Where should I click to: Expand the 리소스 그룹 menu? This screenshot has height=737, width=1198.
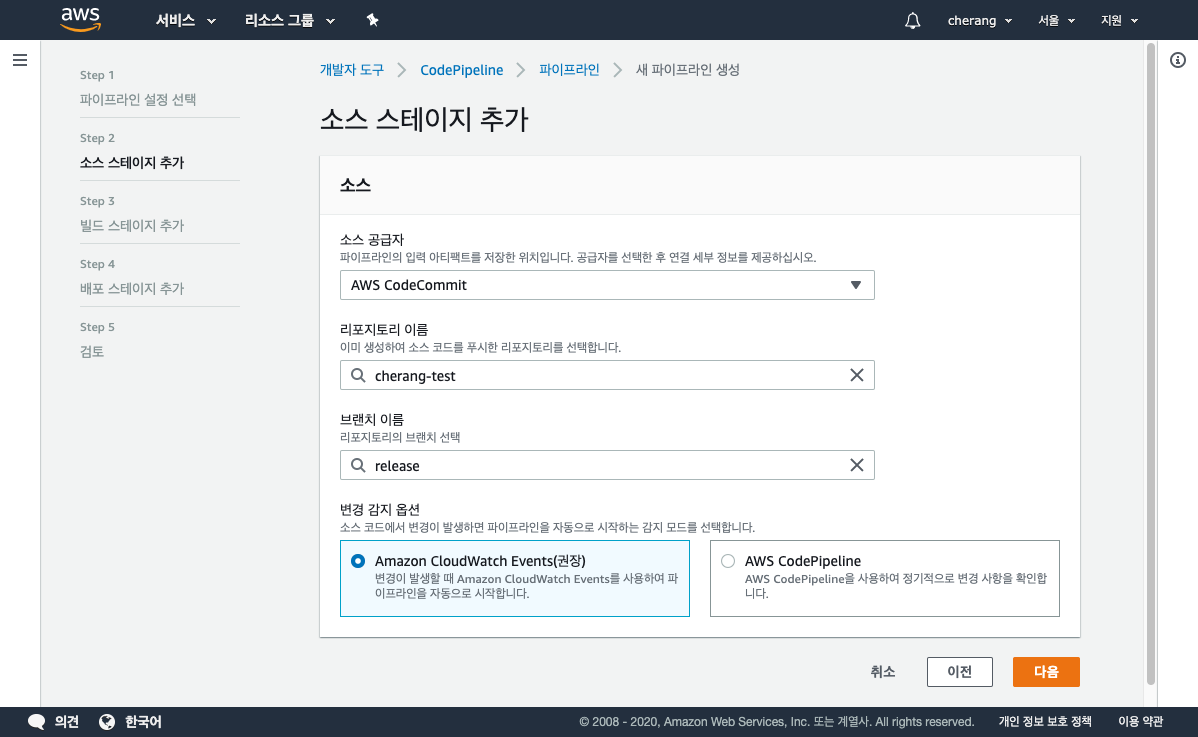coord(290,20)
